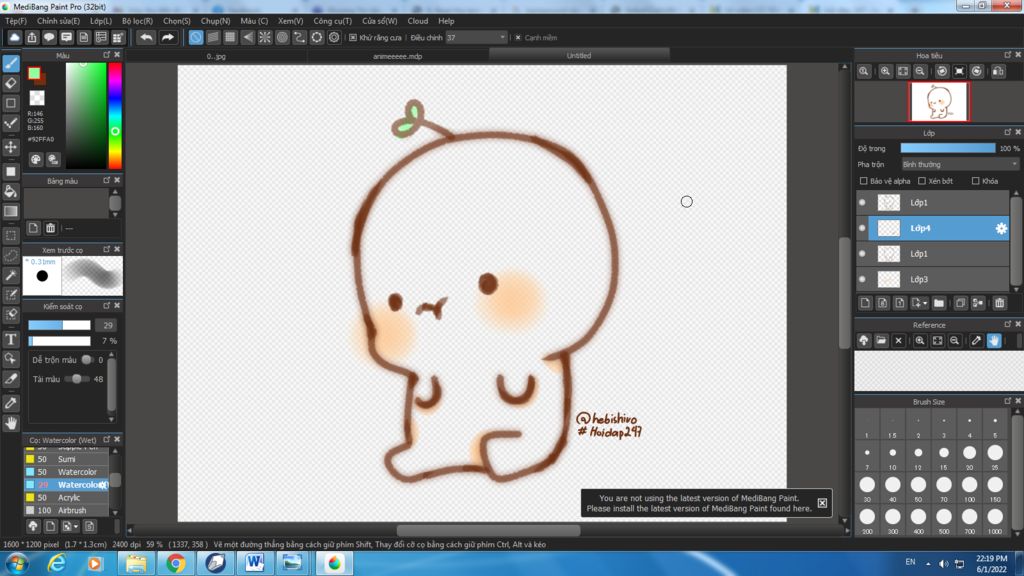The width and height of the screenshot is (1024, 576).
Task: Select the Brush tool in the left toolbar
Action: pyautogui.click(x=11, y=63)
